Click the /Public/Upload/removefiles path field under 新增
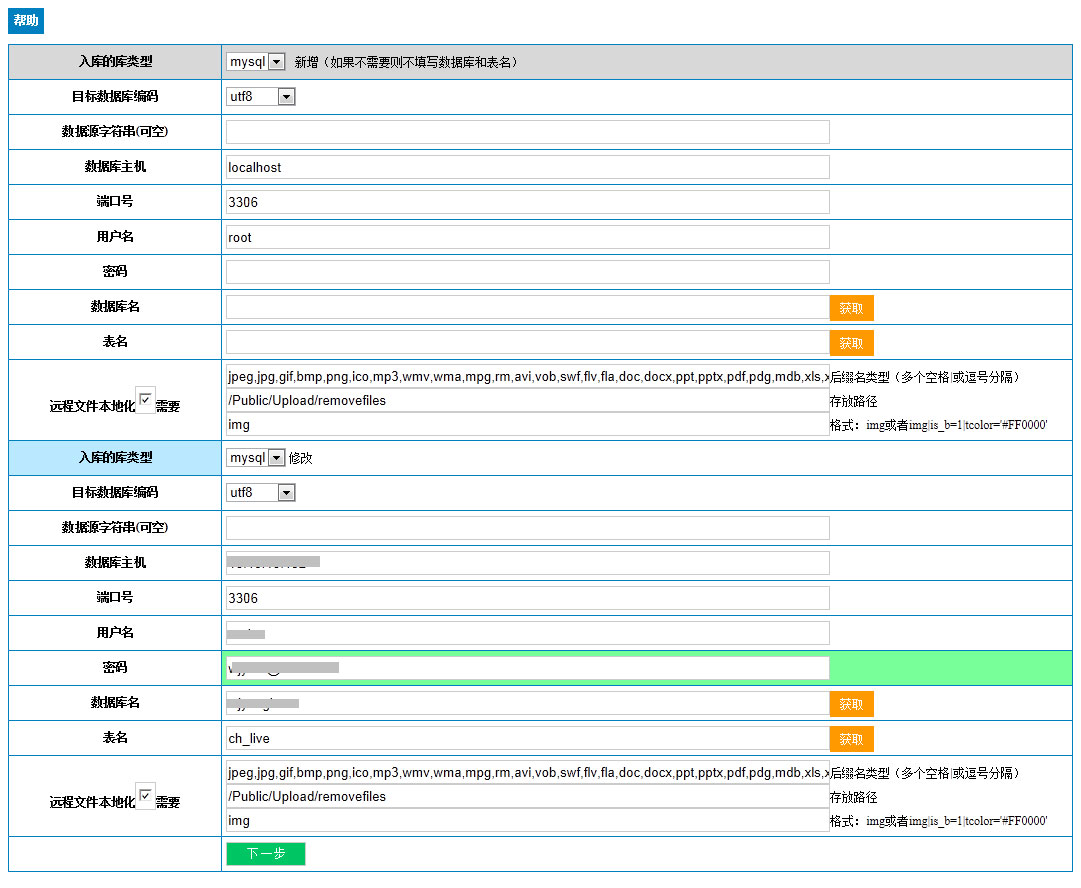The height and width of the screenshot is (888, 1081). (x=527, y=401)
